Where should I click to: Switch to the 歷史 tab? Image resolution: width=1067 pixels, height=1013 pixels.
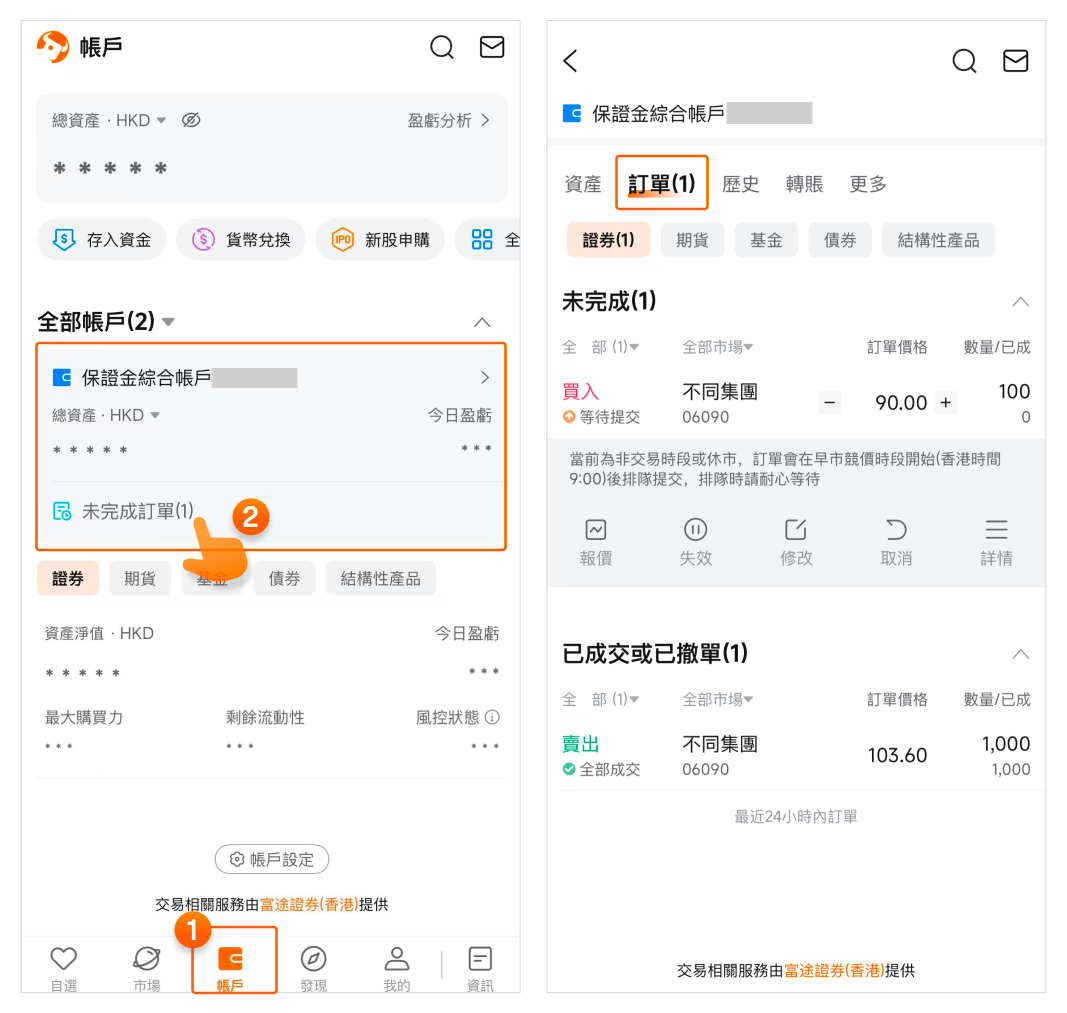click(x=740, y=184)
